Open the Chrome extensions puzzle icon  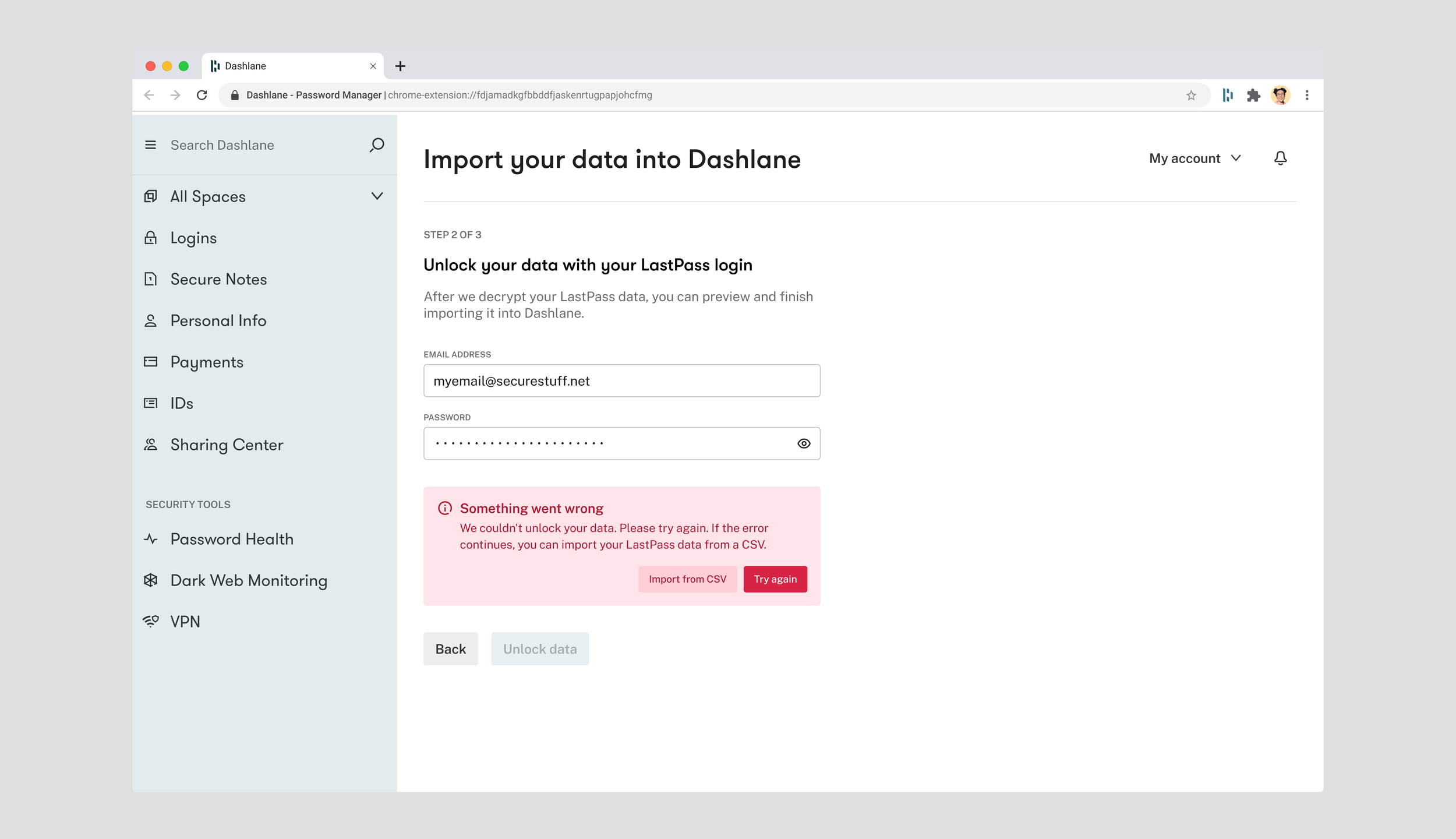pyautogui.click(x=1253, y=95)
